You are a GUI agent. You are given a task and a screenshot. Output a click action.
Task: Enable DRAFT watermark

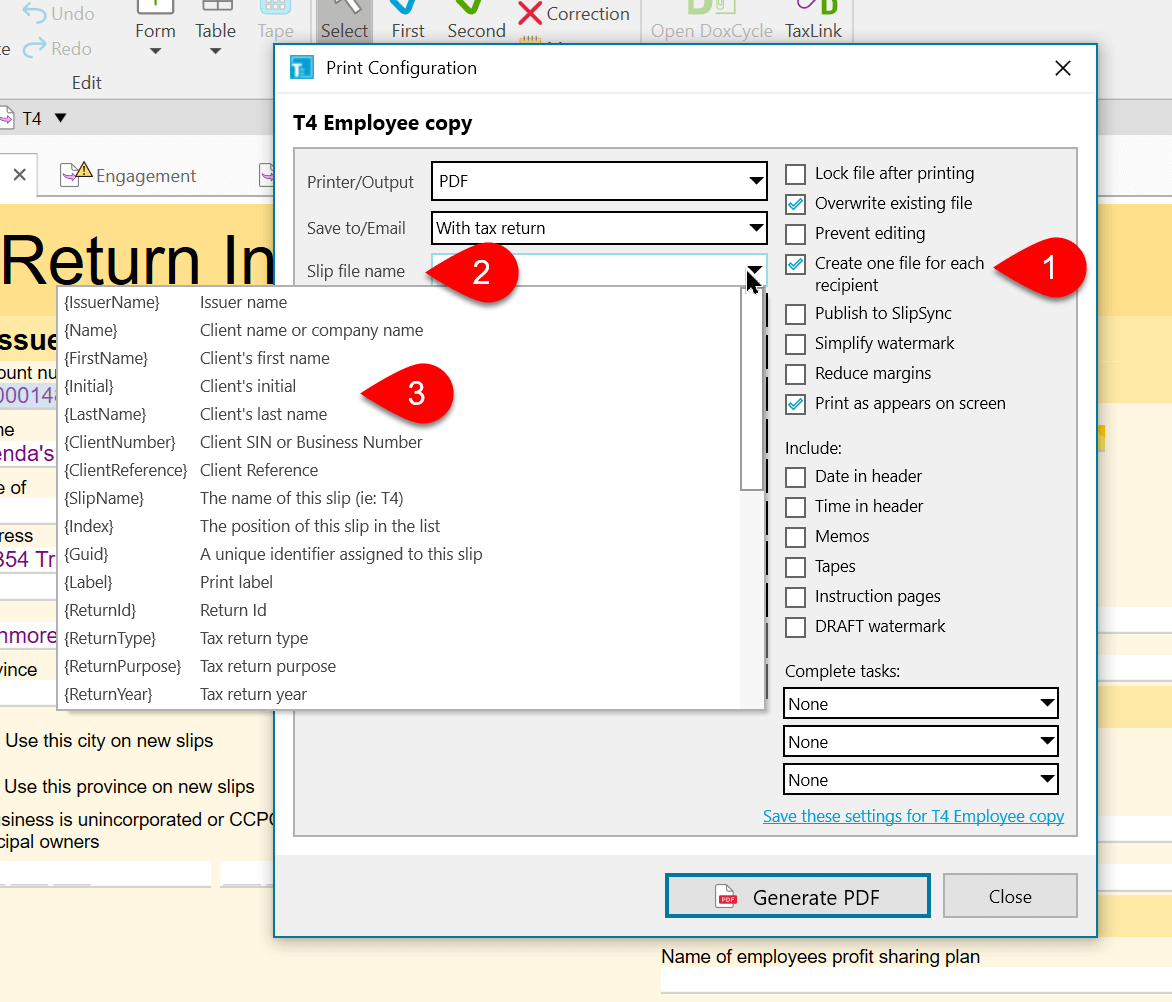(x=795, y=627)
